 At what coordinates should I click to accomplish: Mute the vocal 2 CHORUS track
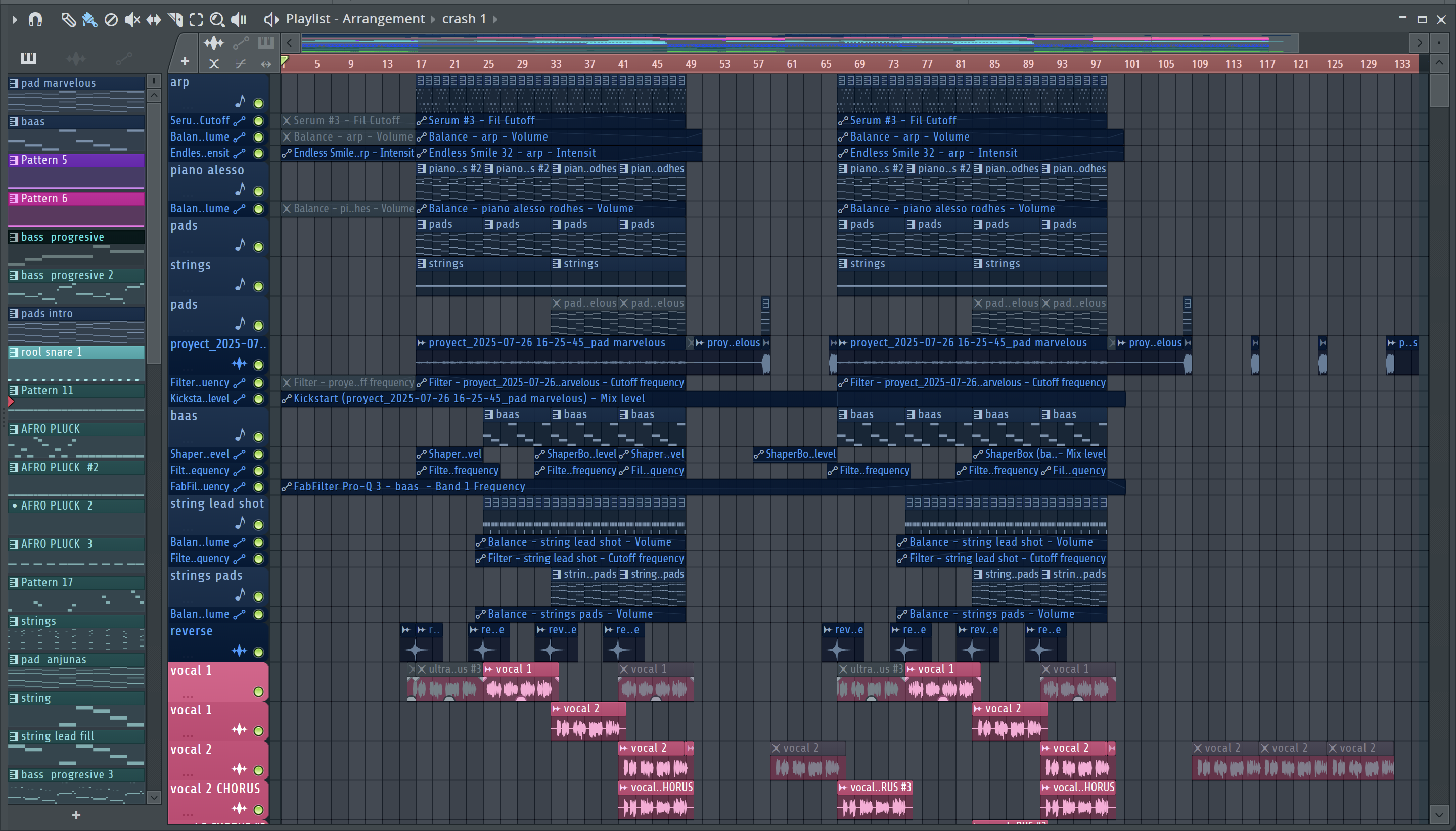[x=258, y=809]
